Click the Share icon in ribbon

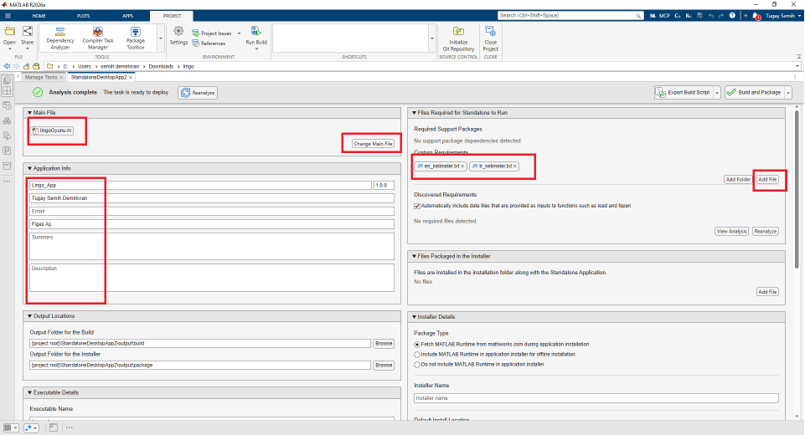(27, 32)
